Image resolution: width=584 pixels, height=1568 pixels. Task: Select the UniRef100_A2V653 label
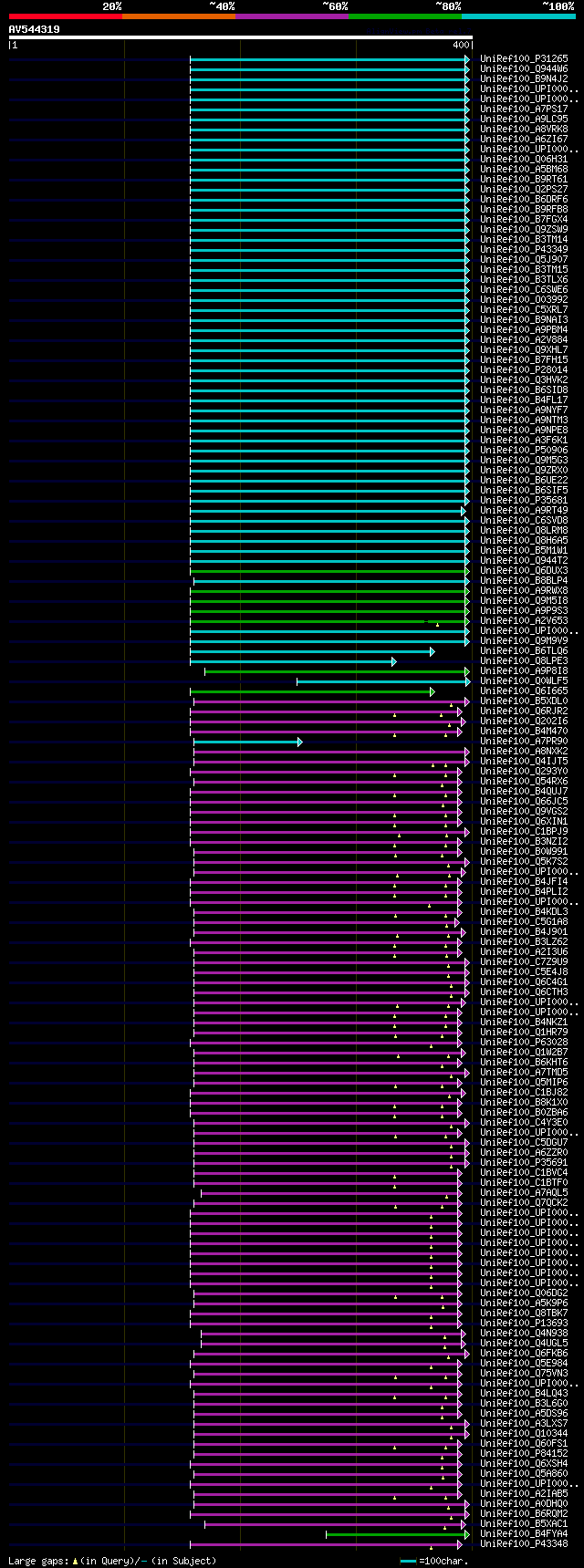(x=524, y=621)
